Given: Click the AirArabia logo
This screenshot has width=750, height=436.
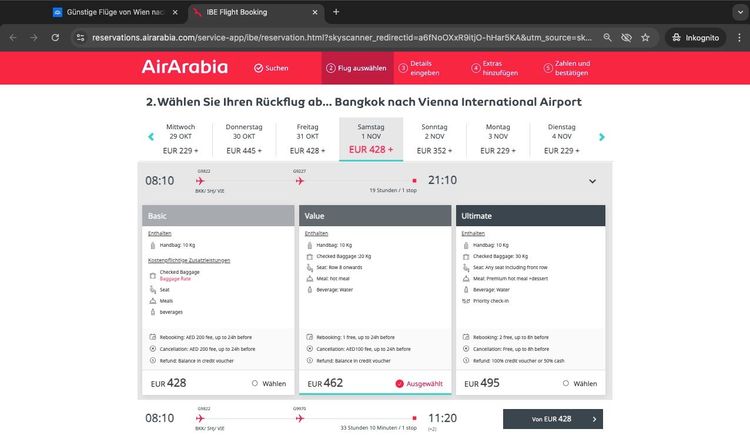Looking at the screenshot, I should 186,68.
